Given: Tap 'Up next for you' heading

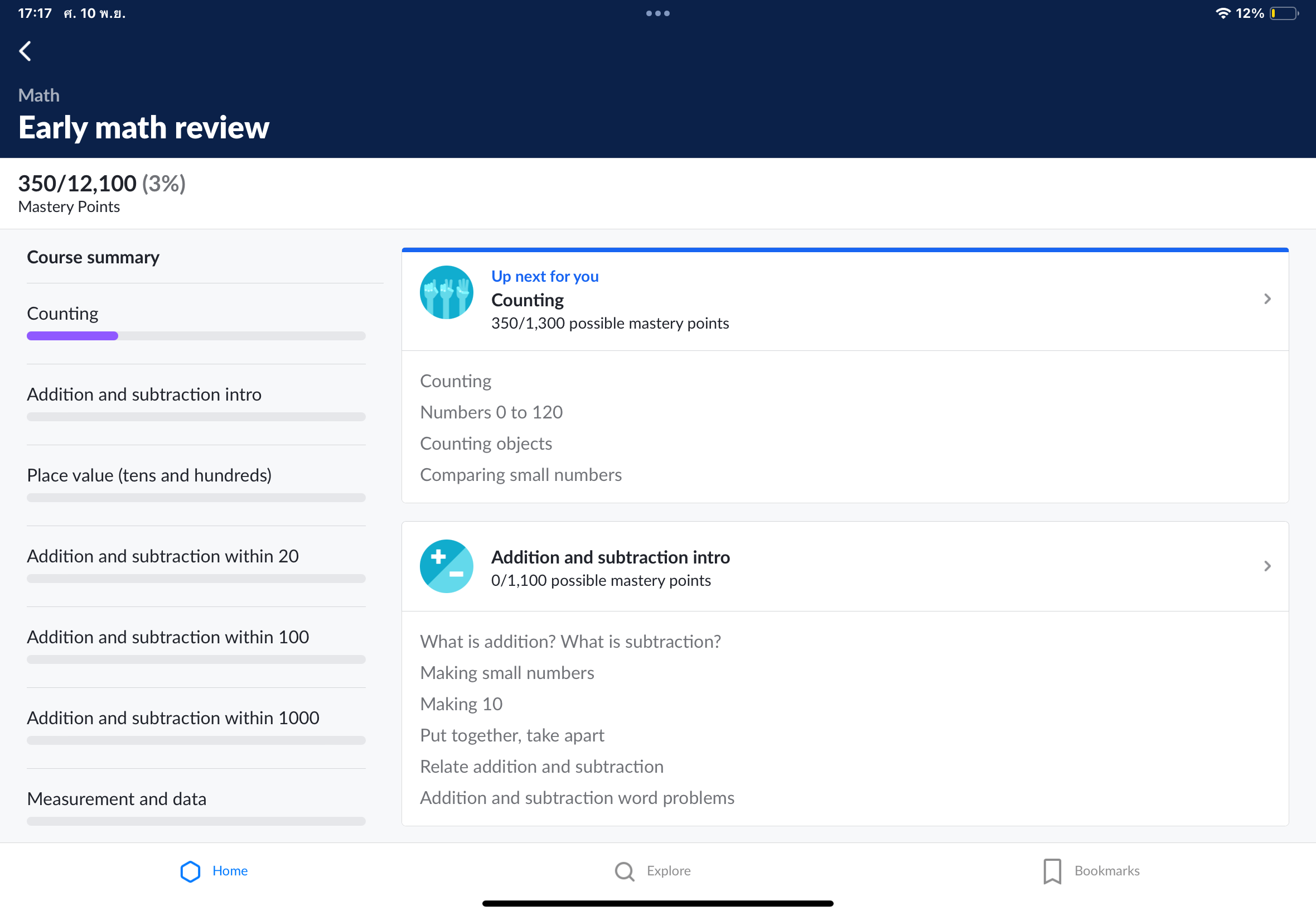Looking at the screenshot, I should click(x=545, y=276).
